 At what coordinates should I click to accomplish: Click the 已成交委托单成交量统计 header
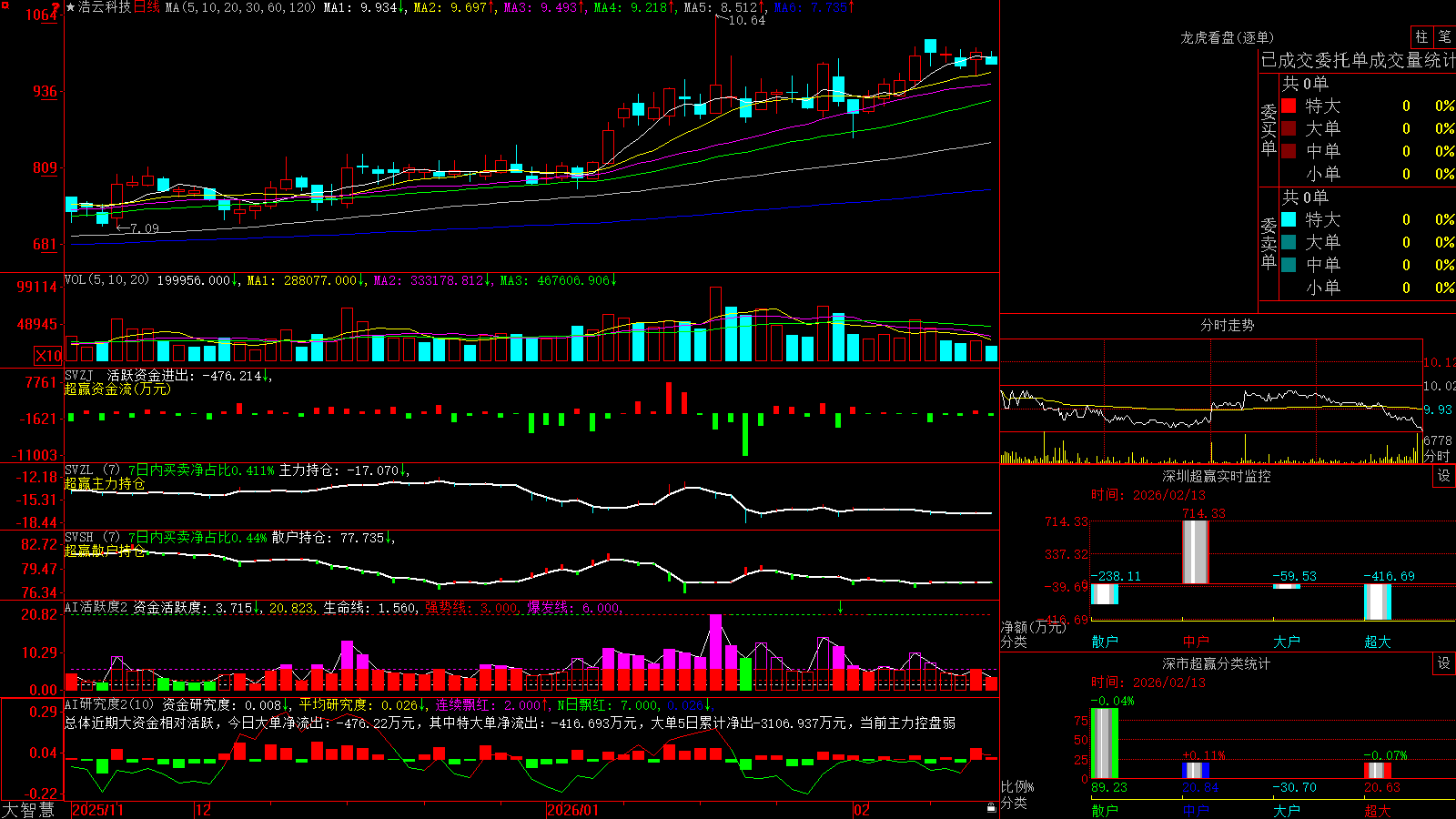coord(1358,60)
